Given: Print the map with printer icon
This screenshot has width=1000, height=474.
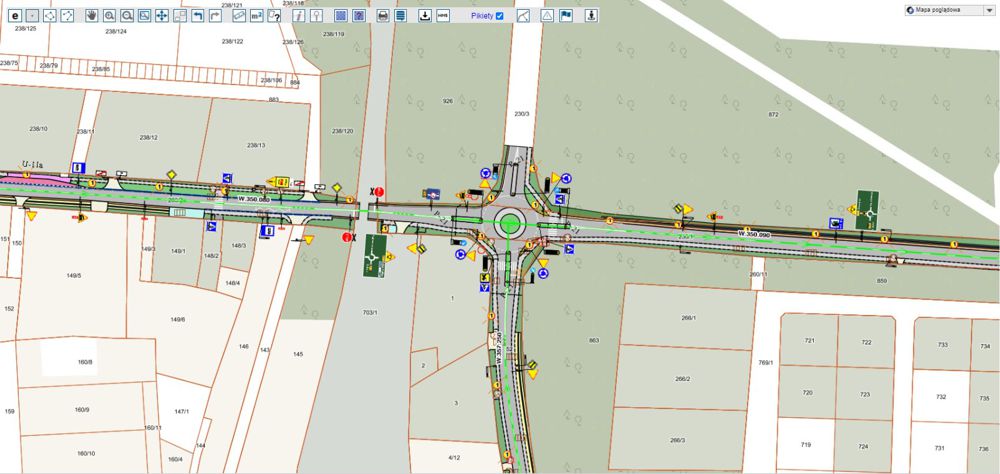Looking at the screenshot, I should click(383, 16).
